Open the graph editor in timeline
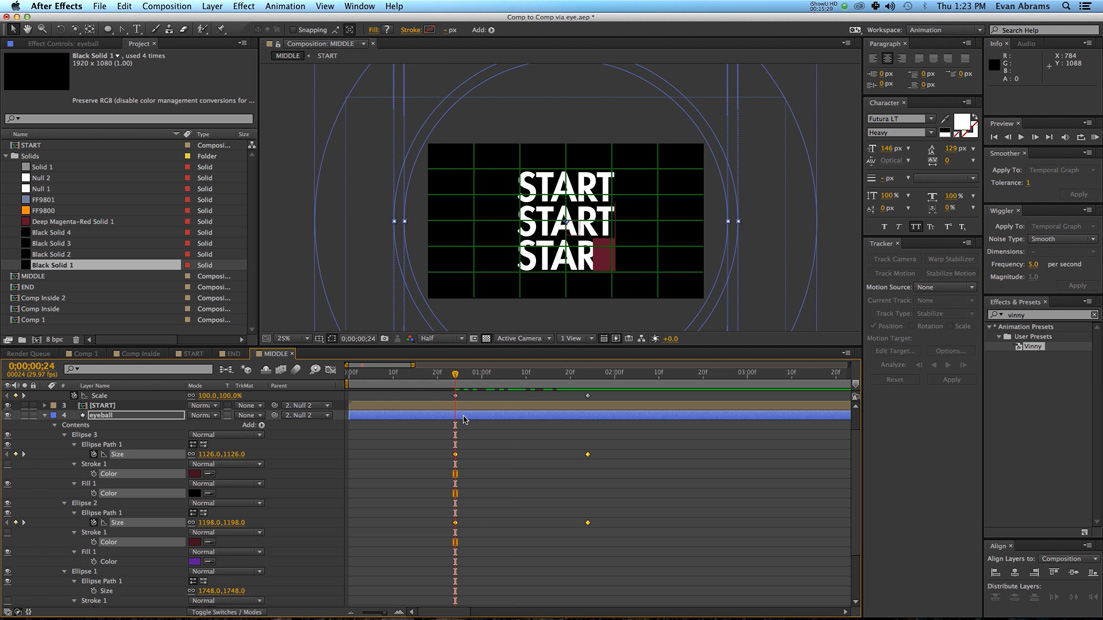Viewport: 1103px width, 620px height. (331, 369)
